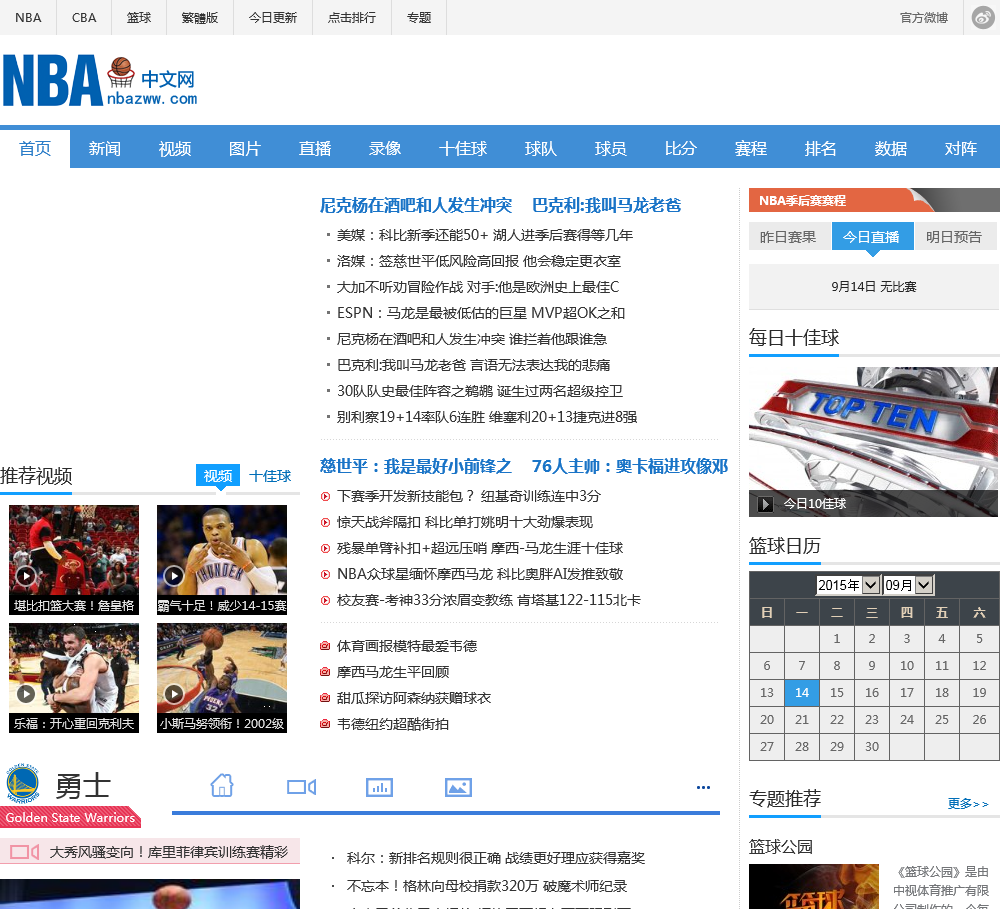The image size is (1000, 909).
Task: Open the year 2015年 dropdown
Action: coord(848,585)
